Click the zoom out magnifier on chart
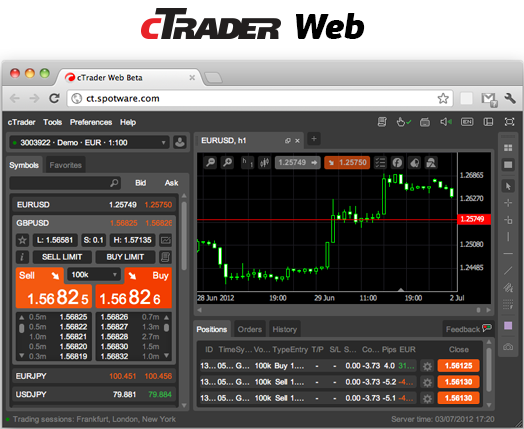 point(211,163)
